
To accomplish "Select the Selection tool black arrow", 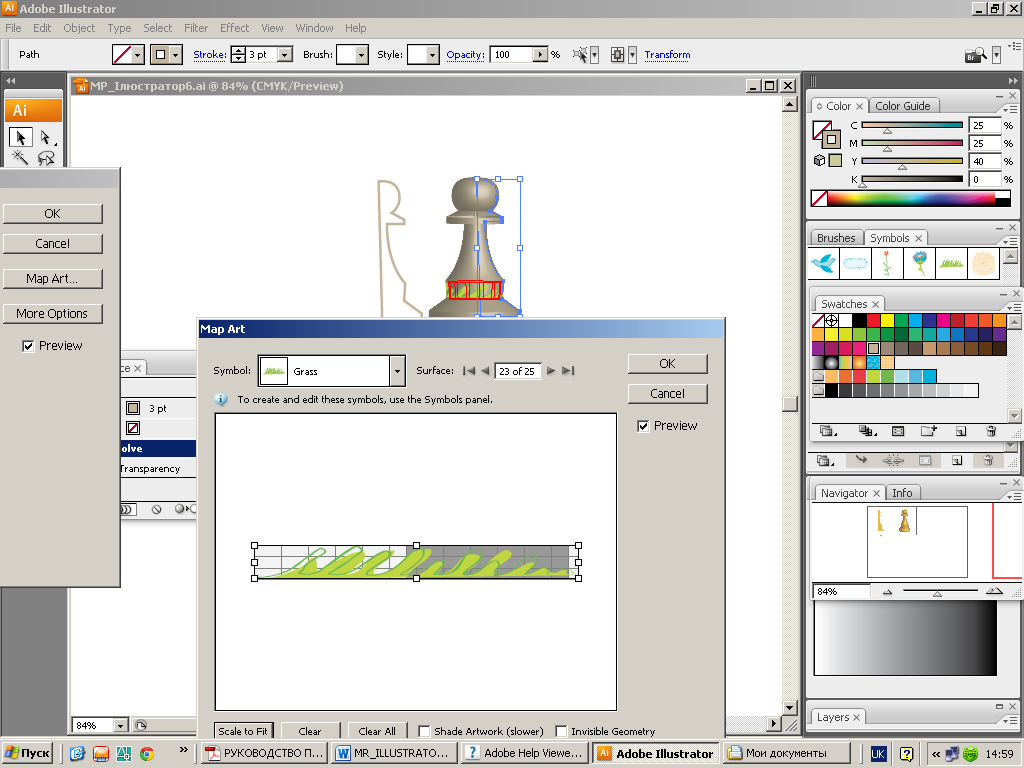I will tap(20, 137).
